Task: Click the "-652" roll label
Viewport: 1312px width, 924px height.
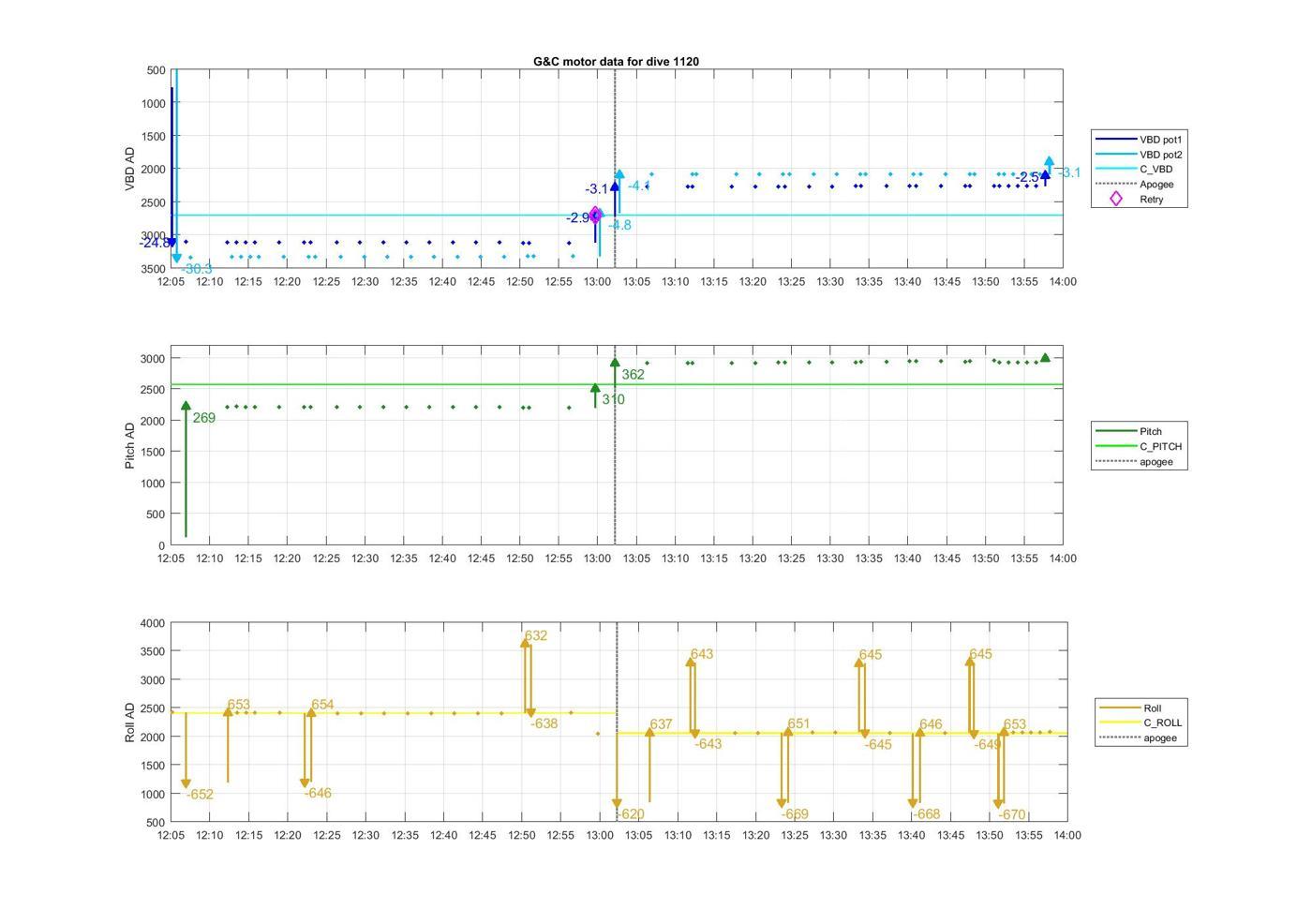Action: tap(200, 795)
